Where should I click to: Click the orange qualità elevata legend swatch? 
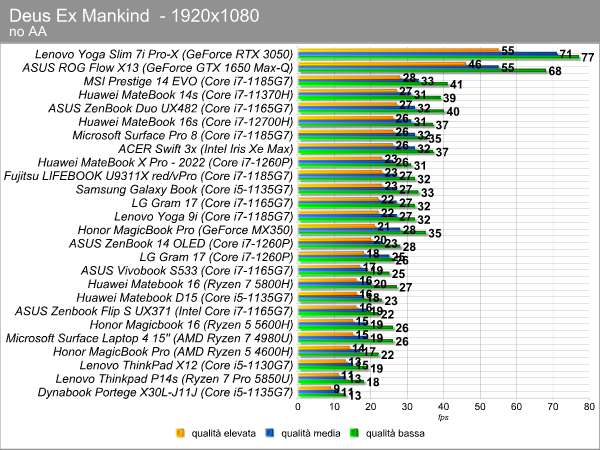tap(180, 433)
